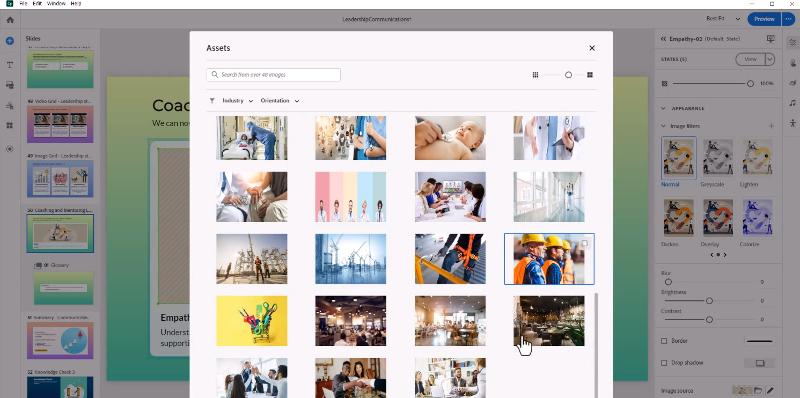Viewport: 800px width, 398px height.
Task: Open the Best Fit zoom dropdown
Action: (x=723, y=19)
